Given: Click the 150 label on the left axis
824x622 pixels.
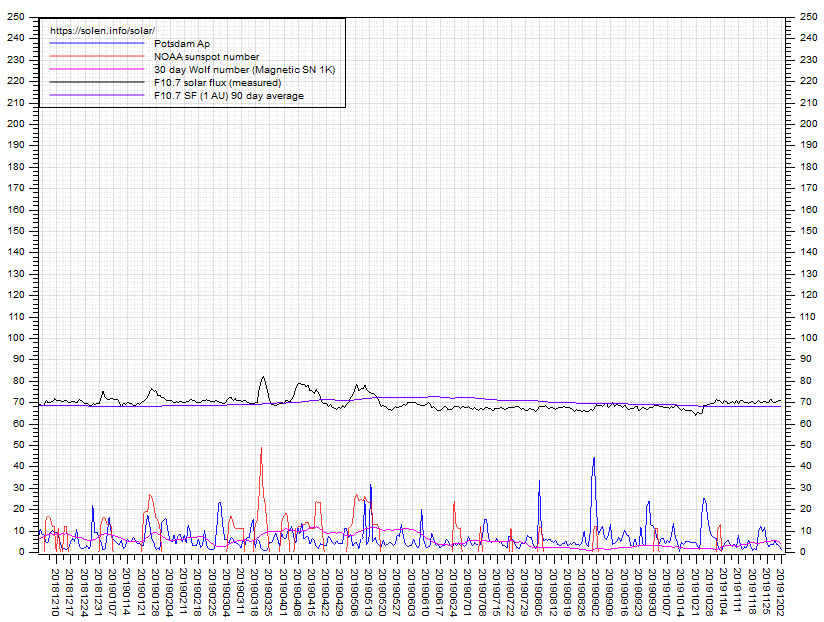Looking at the screenshot, I should [16, 231].
